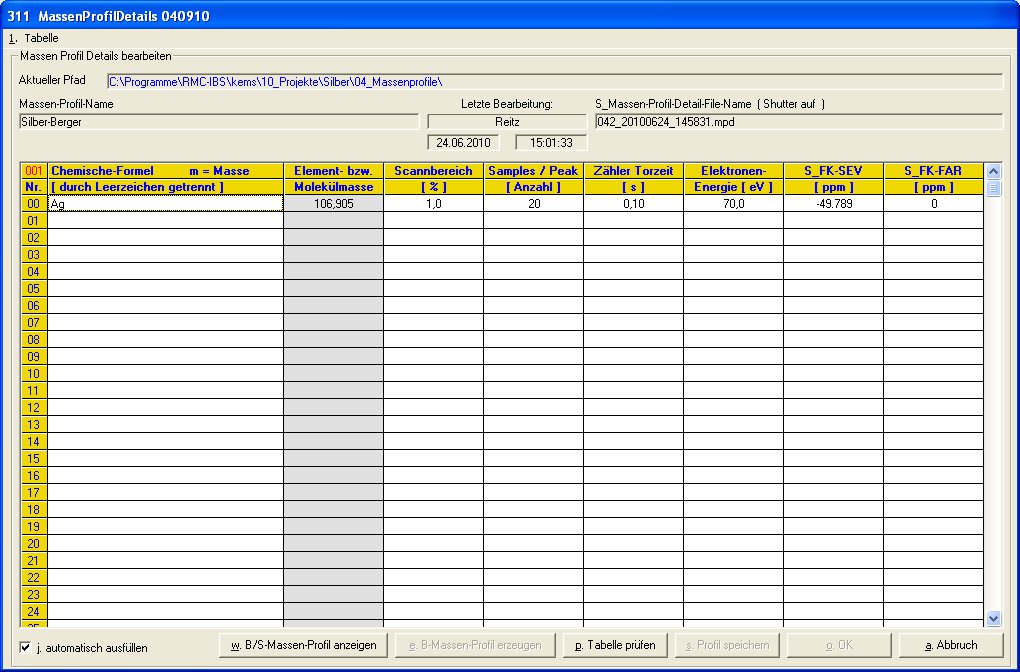Click the time field '15:01:33'
This screenshot has height=672, width=1020.
pos(551,142)
